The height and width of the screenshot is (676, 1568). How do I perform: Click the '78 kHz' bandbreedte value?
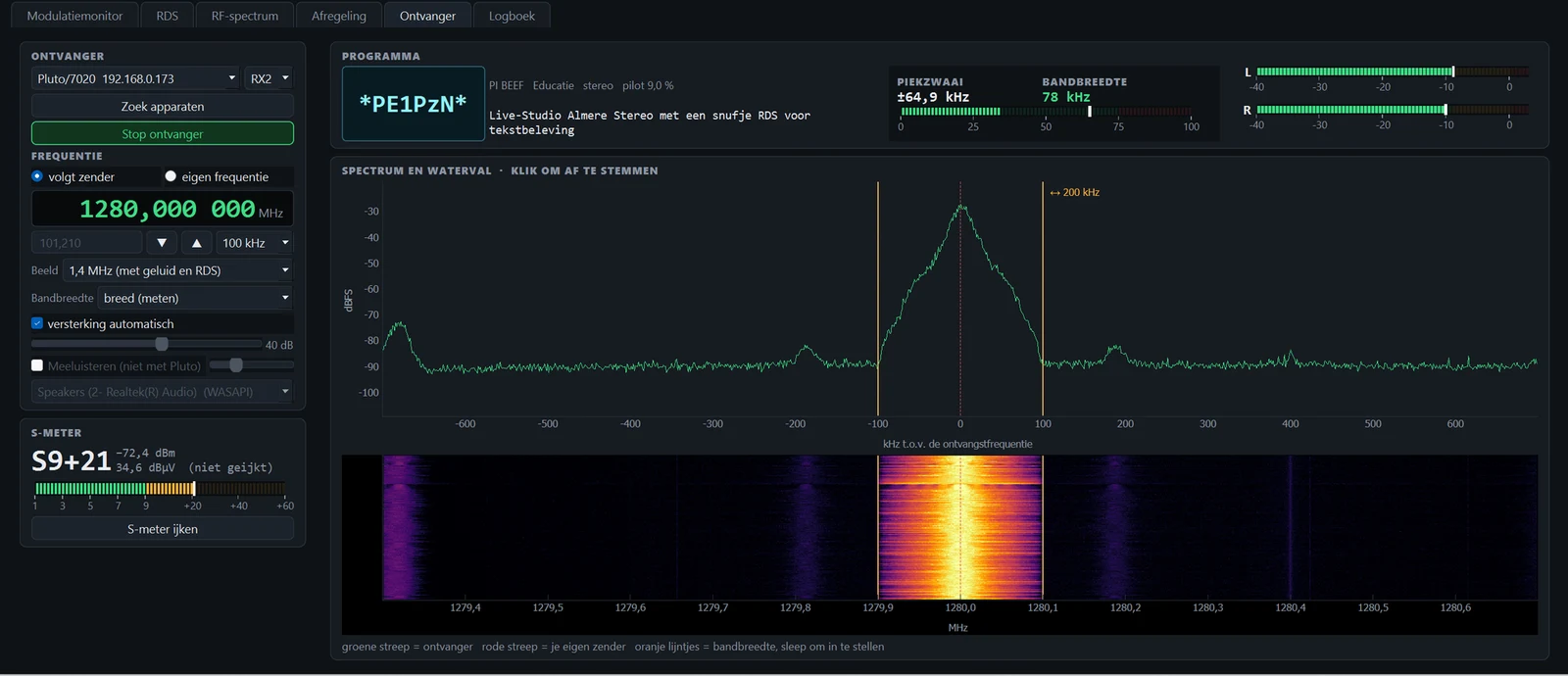(1066, 97)
